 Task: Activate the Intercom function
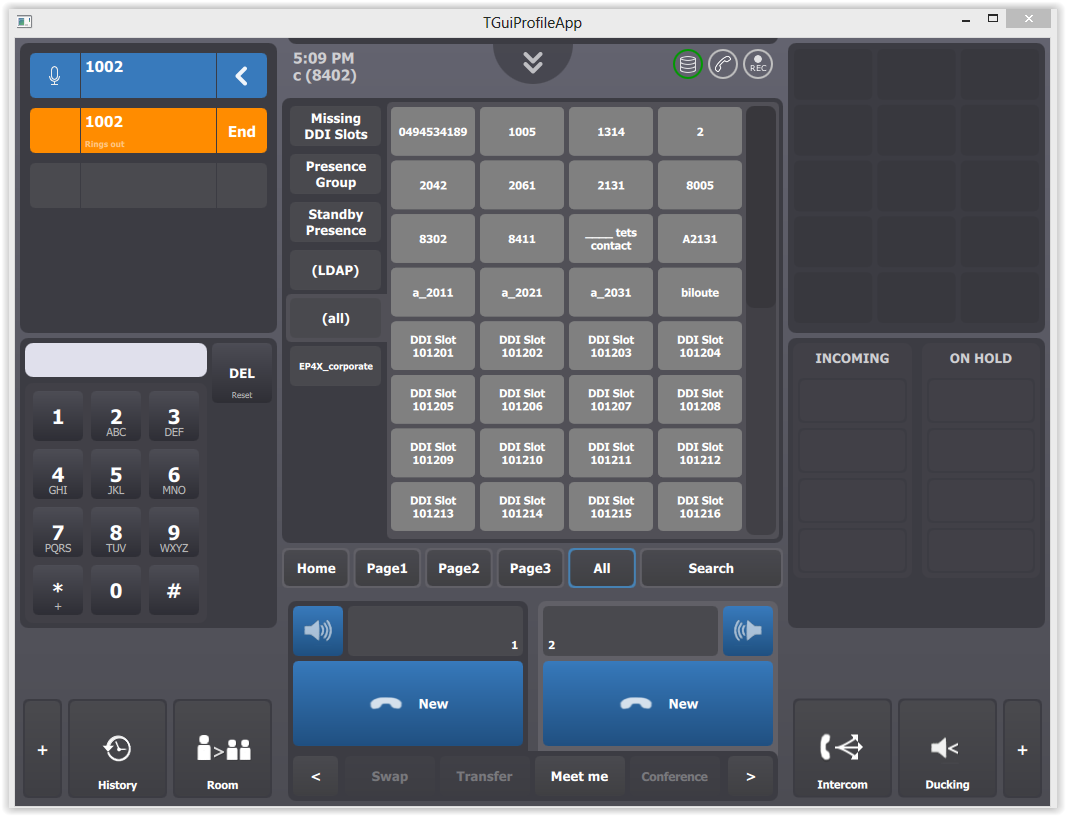pos(842,749)
